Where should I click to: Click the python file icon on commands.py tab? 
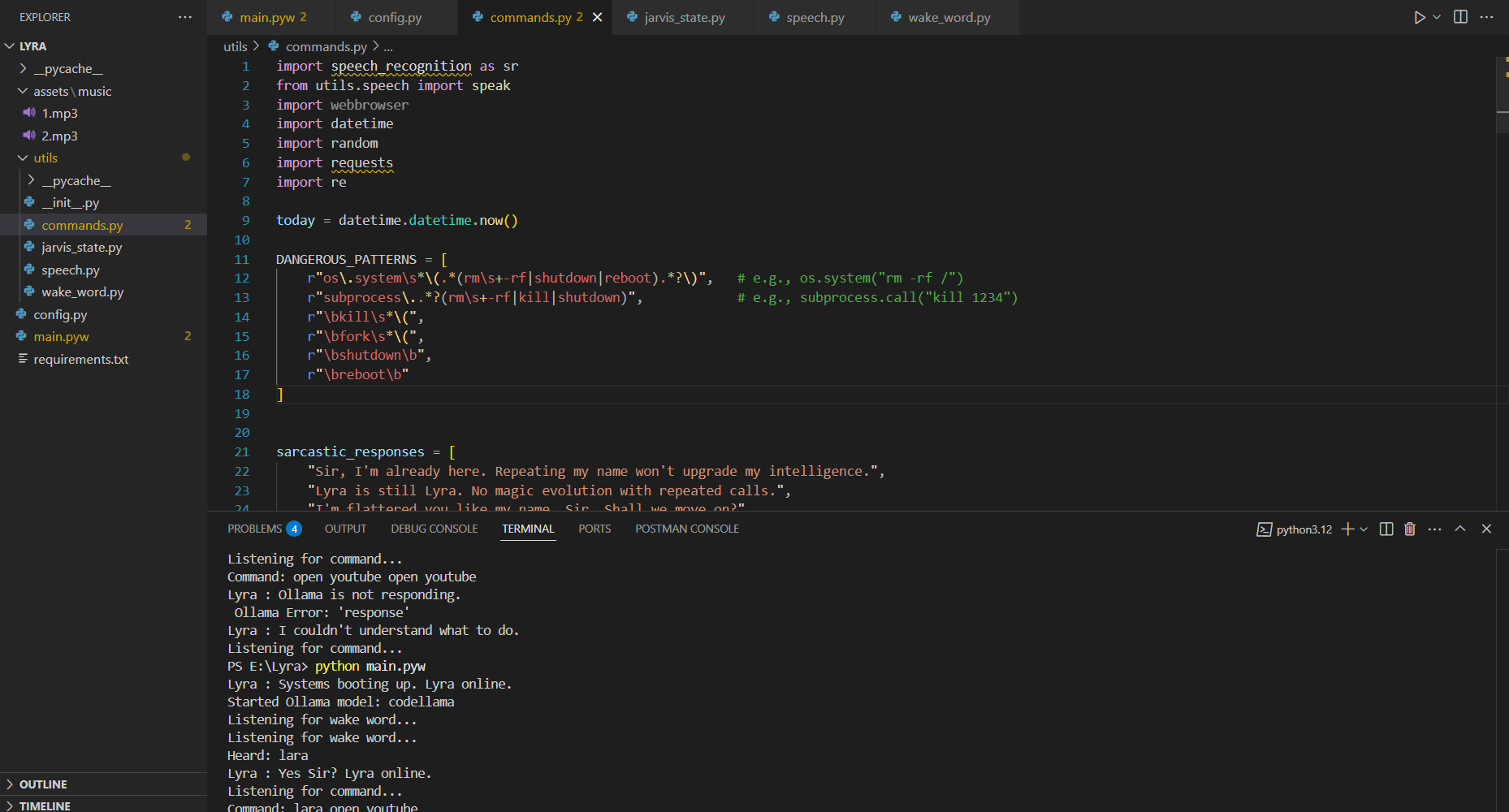pyautogui.click(x=478, y=16)
